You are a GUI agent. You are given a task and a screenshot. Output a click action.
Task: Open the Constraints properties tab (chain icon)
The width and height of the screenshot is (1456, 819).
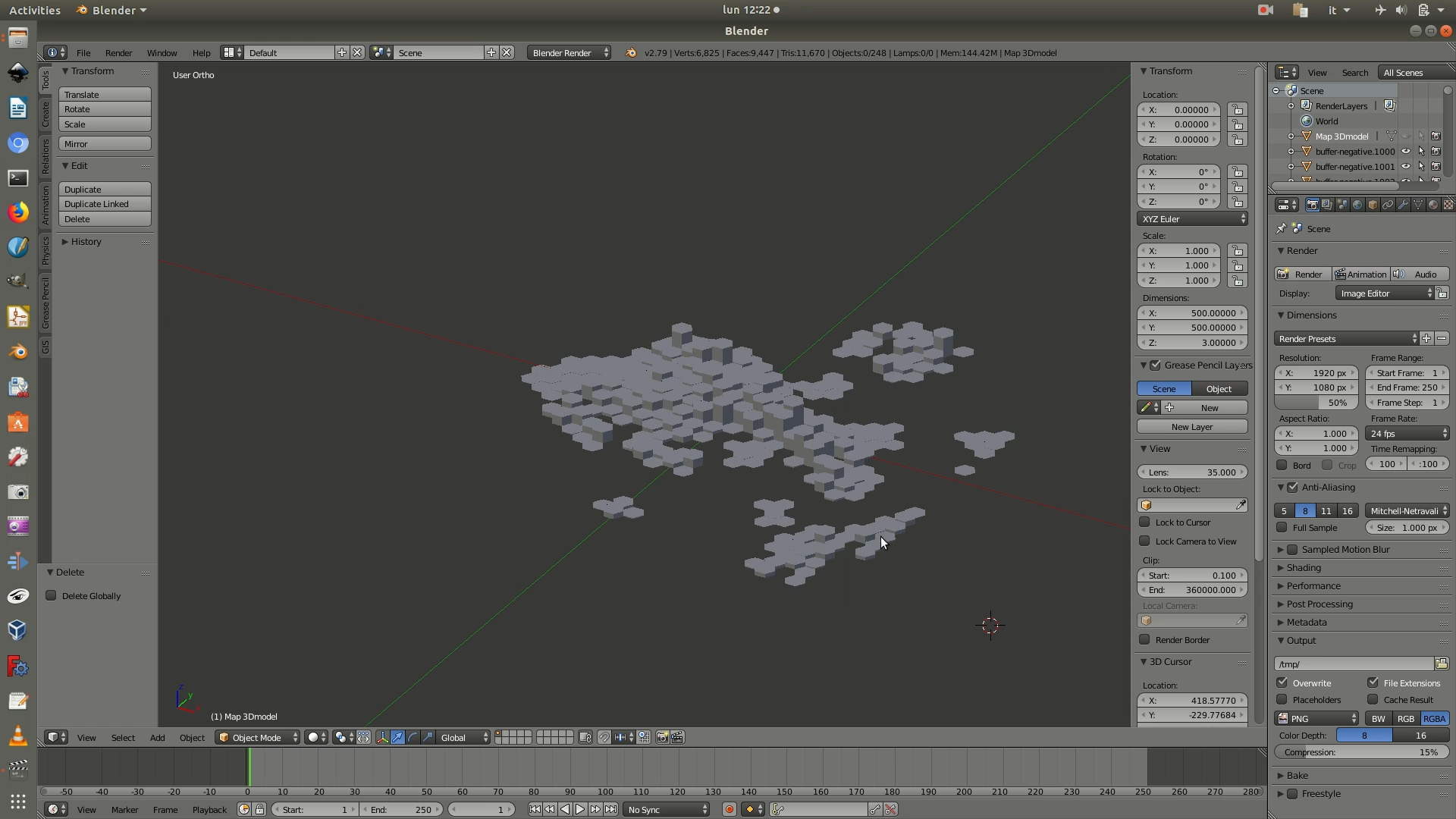coord(1388,205)
